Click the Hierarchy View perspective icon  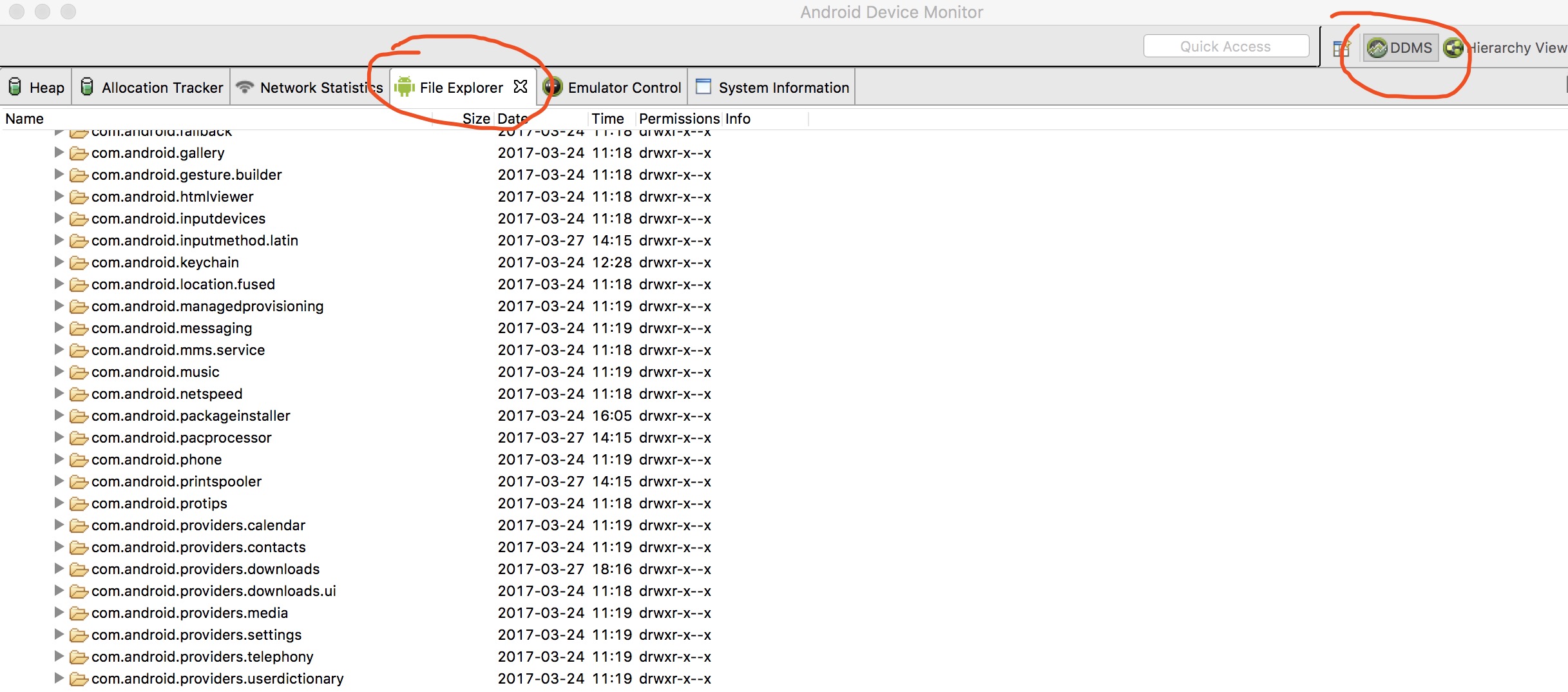coord(1453,48)
